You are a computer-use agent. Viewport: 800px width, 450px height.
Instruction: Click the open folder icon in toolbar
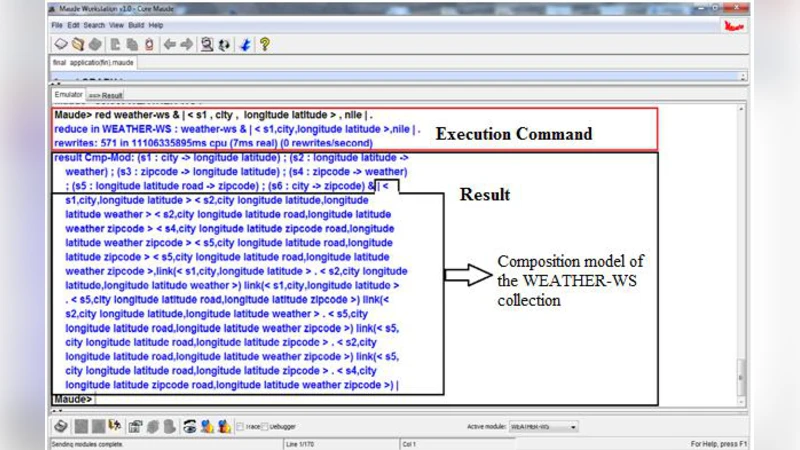coord(78,44)
